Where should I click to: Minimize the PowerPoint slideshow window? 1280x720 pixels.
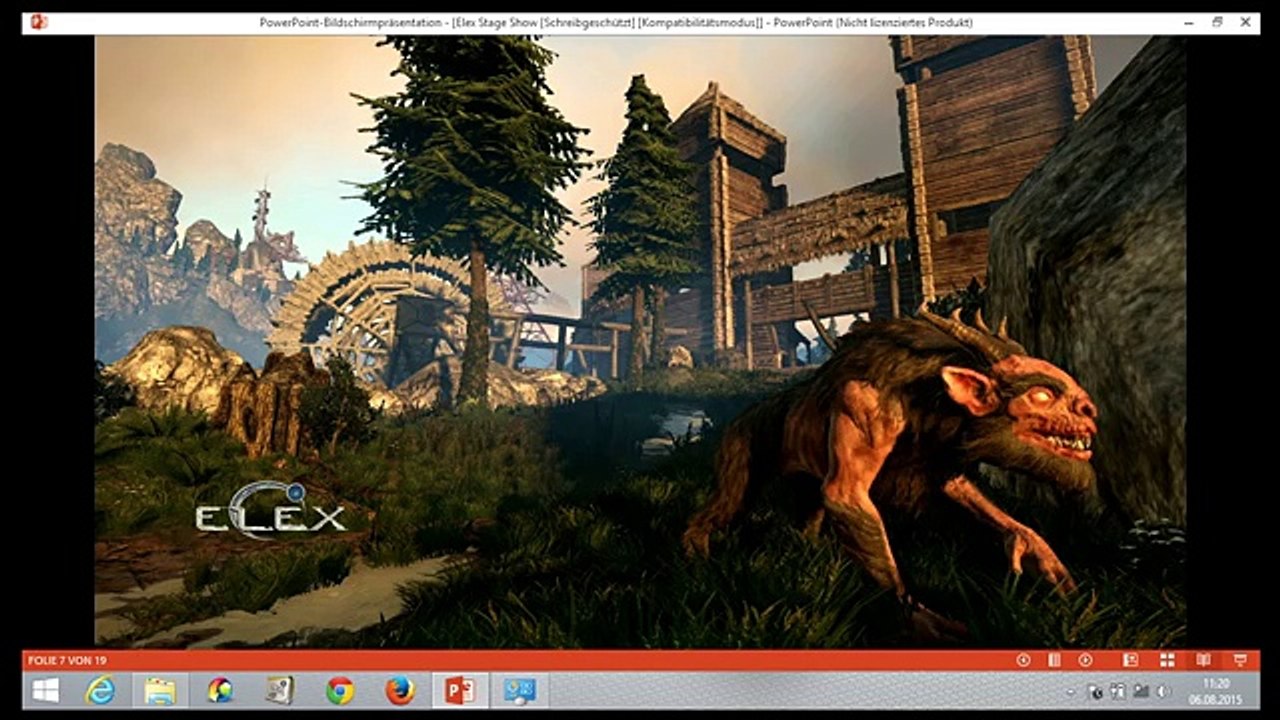pos(1189,22)
